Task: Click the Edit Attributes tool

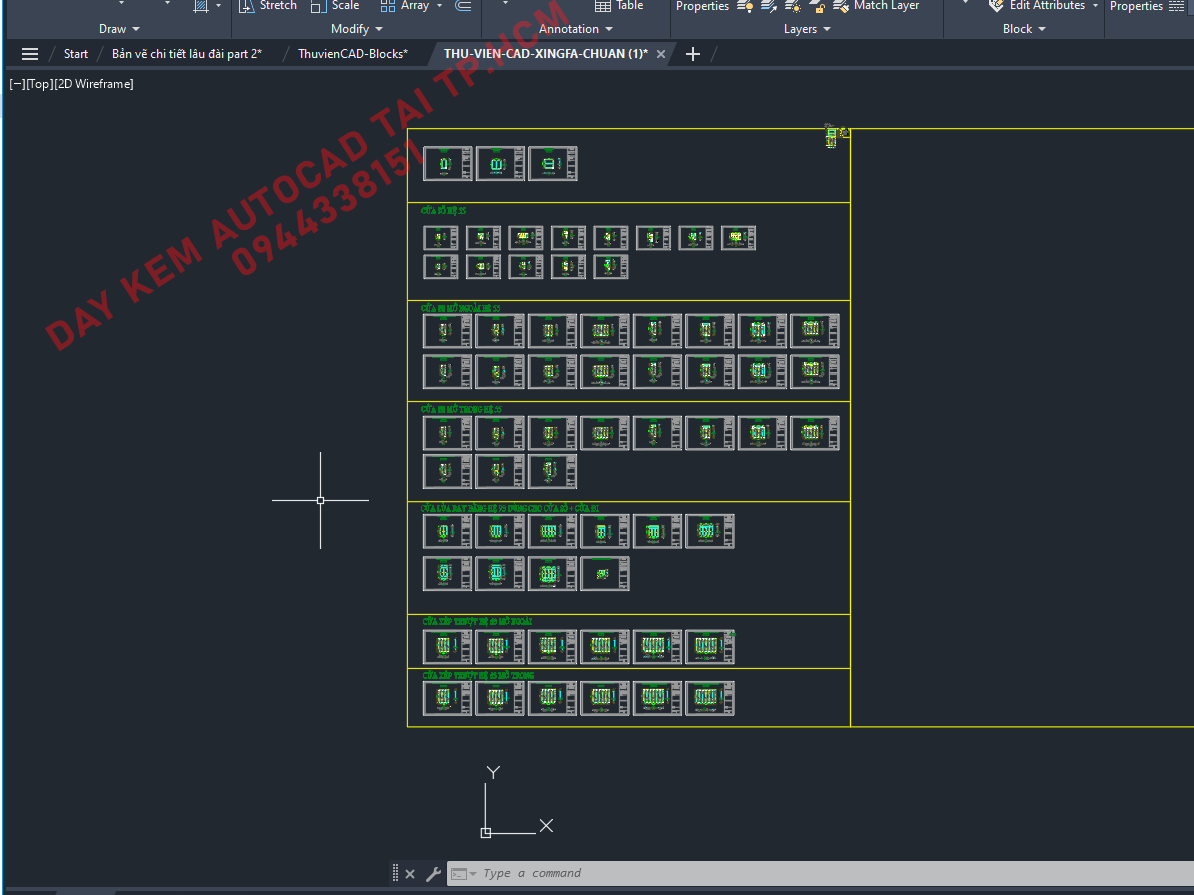Action: pyautogui.click(x=1036, y=5)
